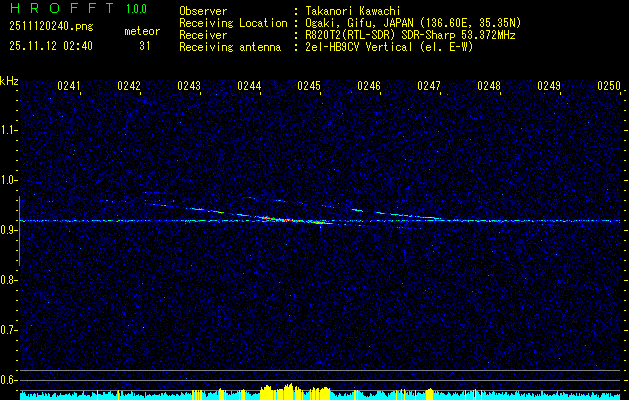
Task: Click the 0243 time marker
Action: (x=188, y=86)
